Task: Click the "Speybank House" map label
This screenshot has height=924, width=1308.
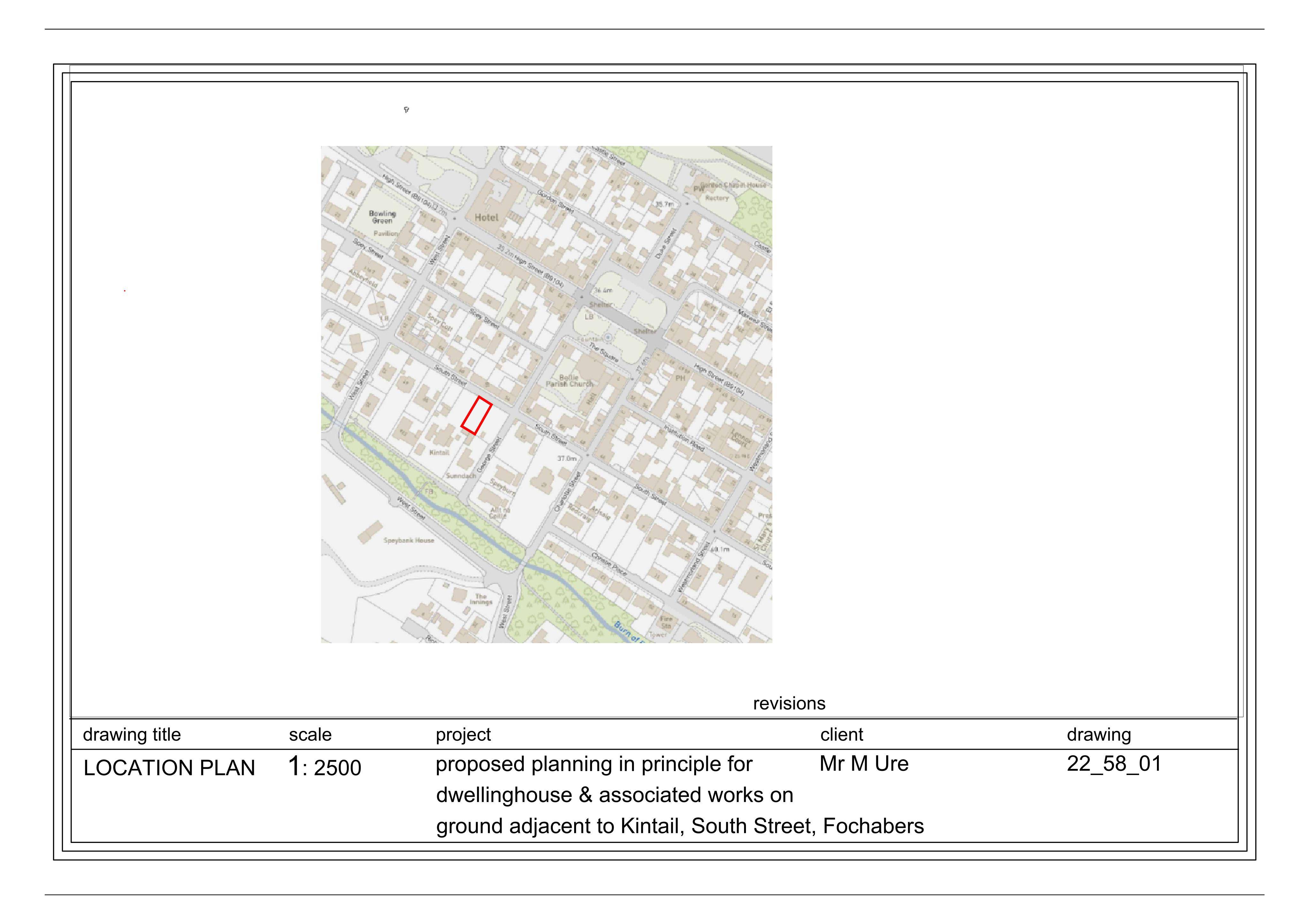Action: [408, 540]
